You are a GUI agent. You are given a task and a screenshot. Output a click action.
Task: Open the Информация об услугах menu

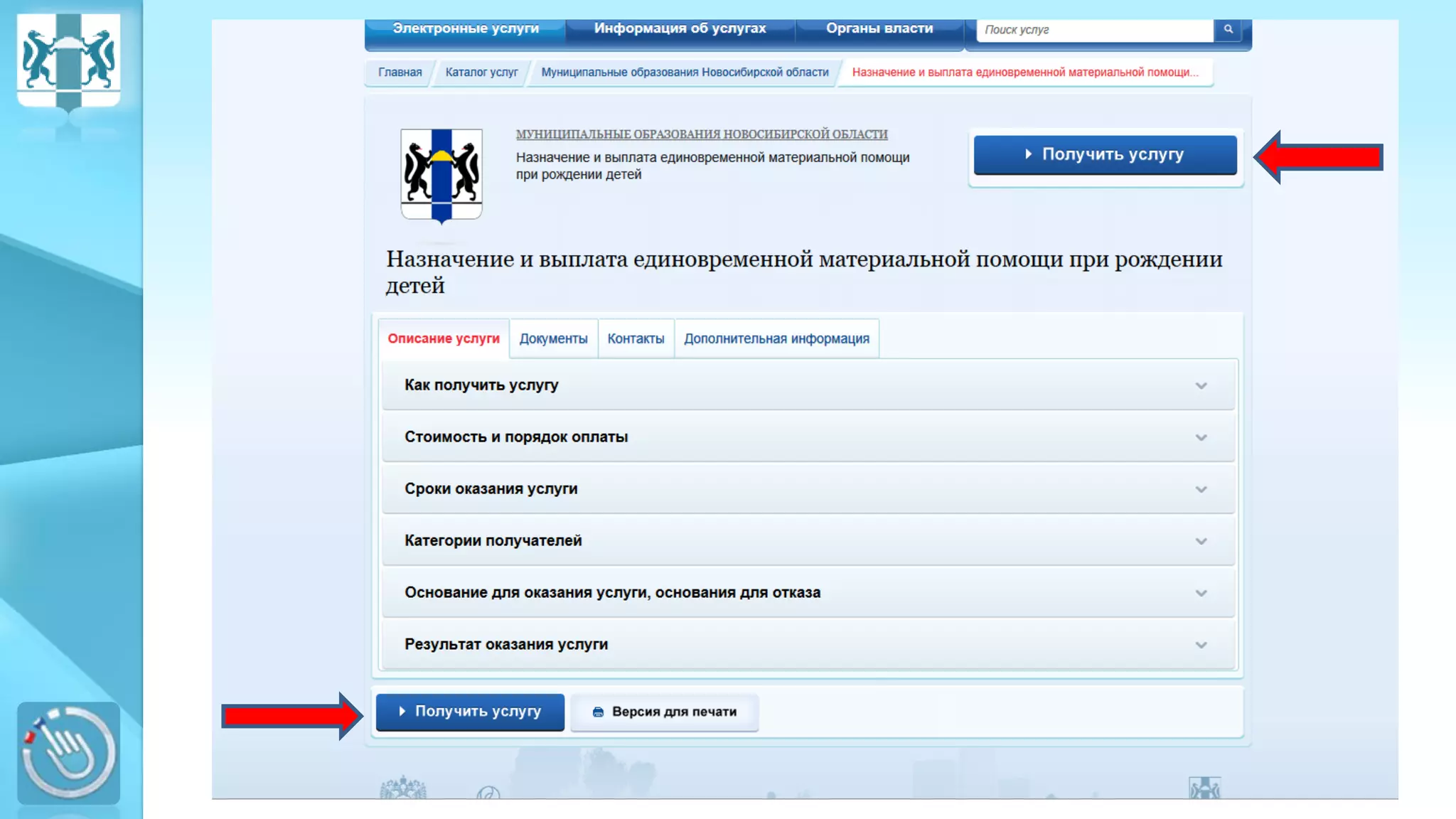pos(680,28)
